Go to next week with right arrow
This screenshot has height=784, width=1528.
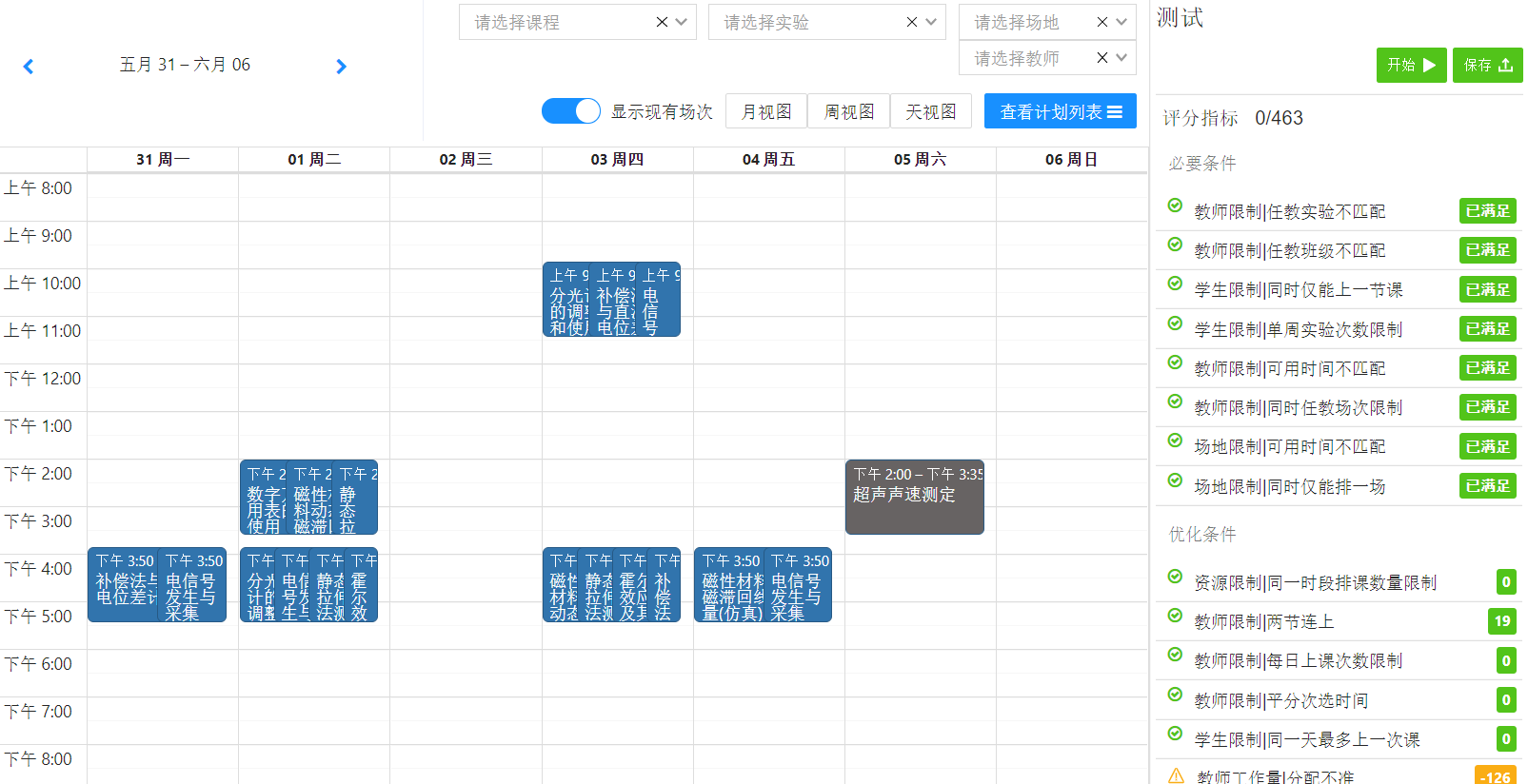(x=341, y=67)
